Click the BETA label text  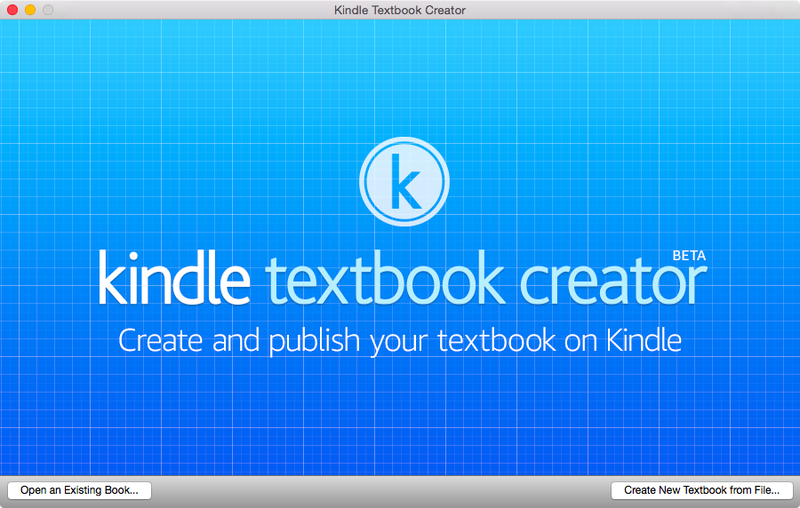pos(689,256)
